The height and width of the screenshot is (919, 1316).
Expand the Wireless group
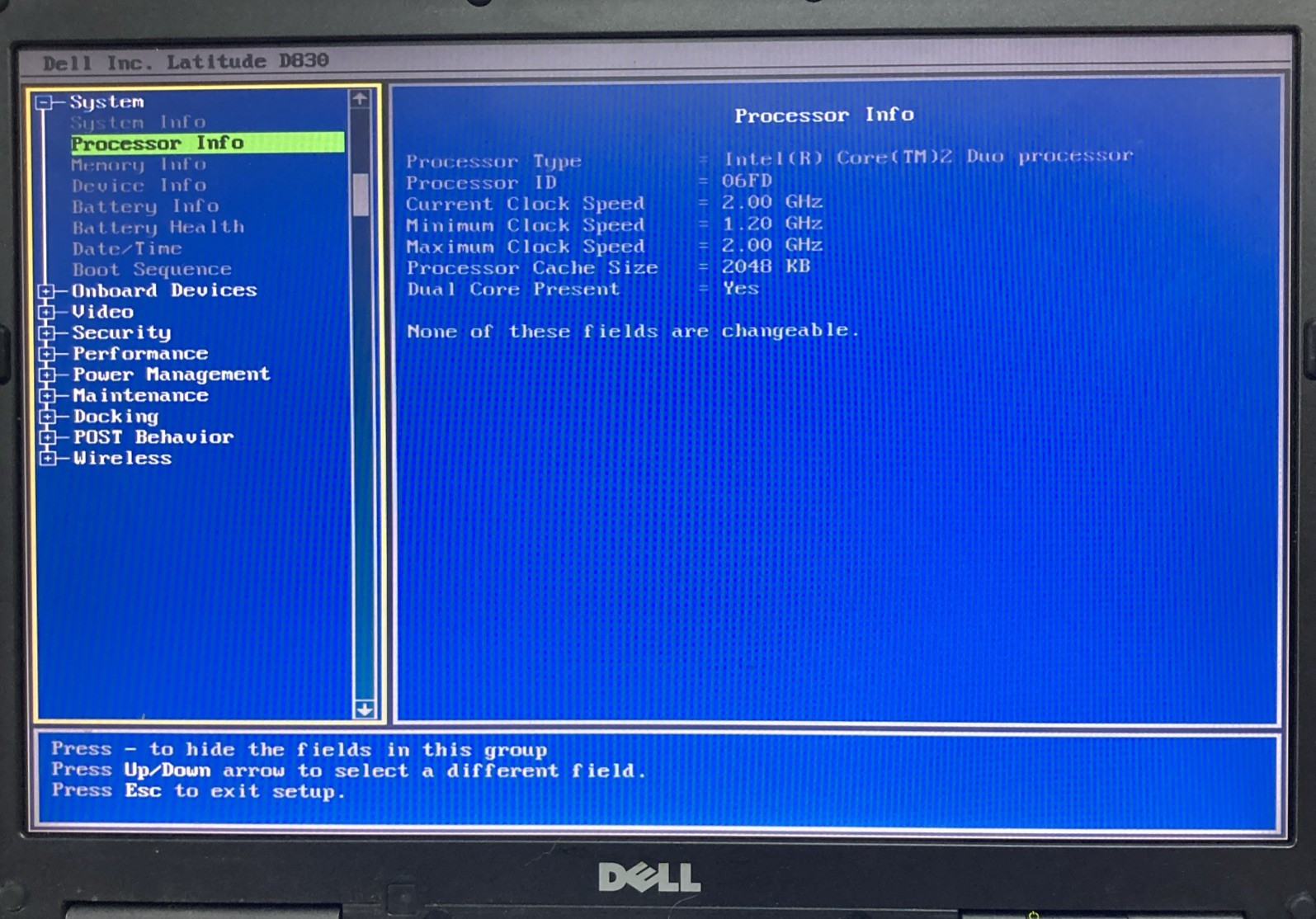(47, 459)
